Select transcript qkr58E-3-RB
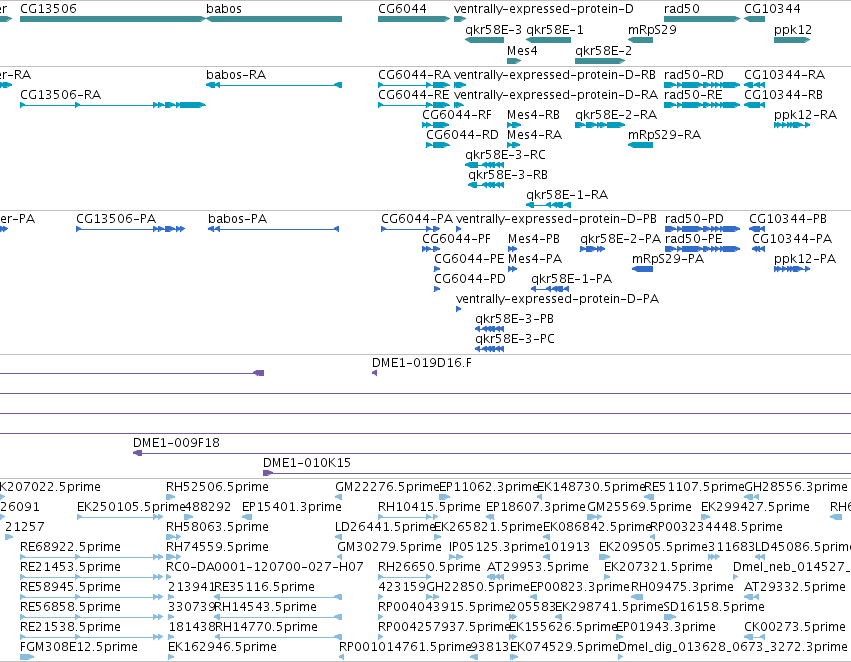 pos(486,185)
